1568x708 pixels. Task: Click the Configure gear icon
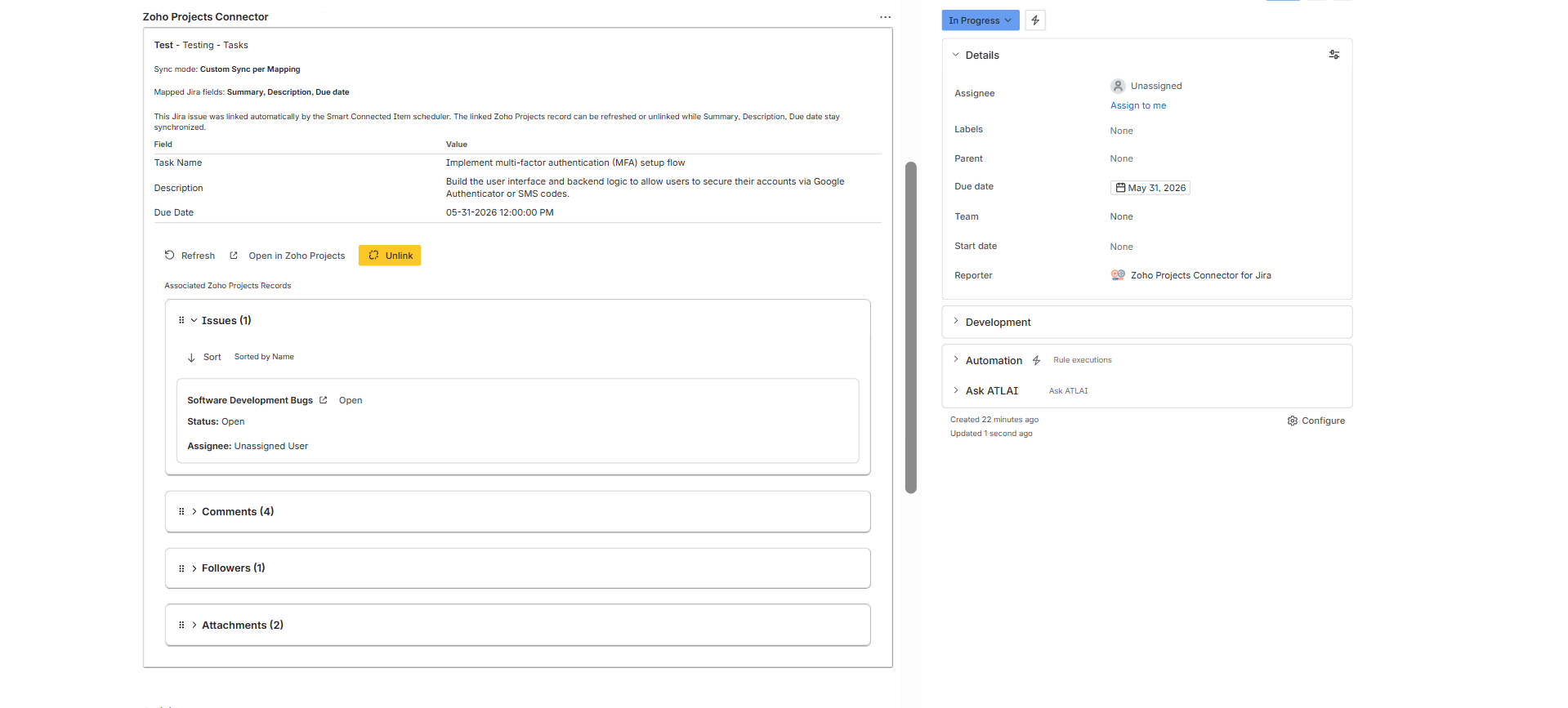pos(1292,421)
